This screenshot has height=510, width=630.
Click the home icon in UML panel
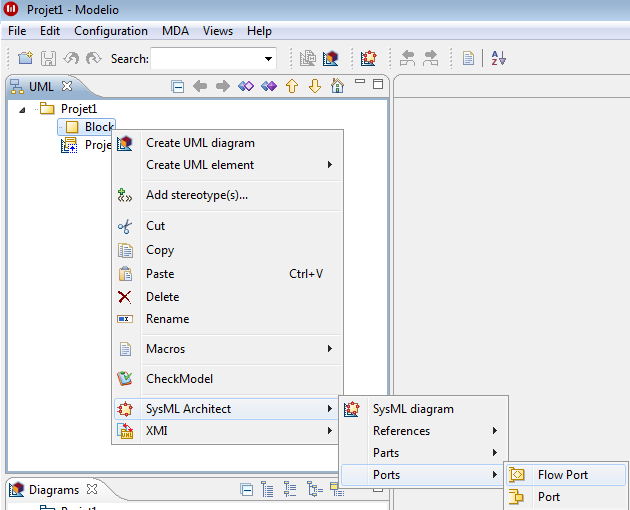tap(338, 86)
